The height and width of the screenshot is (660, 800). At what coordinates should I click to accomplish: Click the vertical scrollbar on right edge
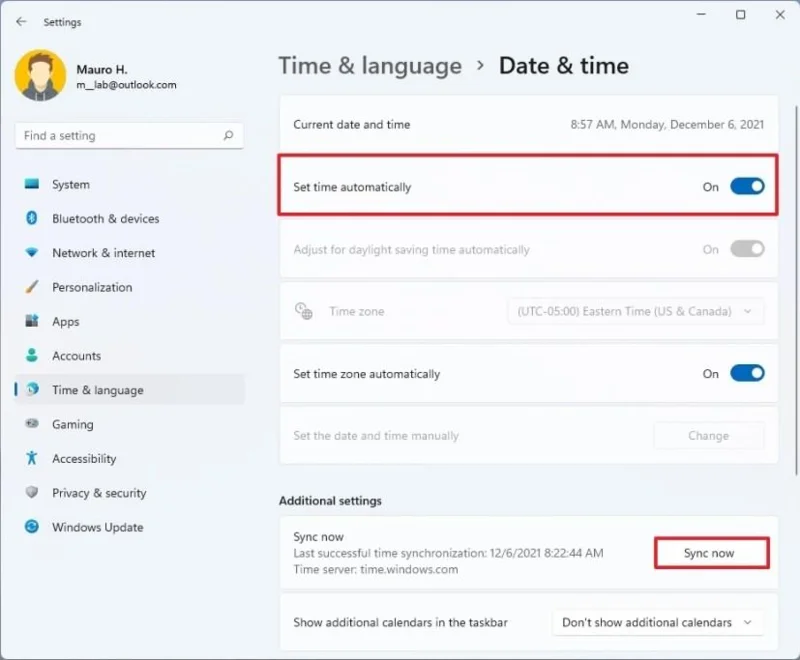(x=797, y=291)
